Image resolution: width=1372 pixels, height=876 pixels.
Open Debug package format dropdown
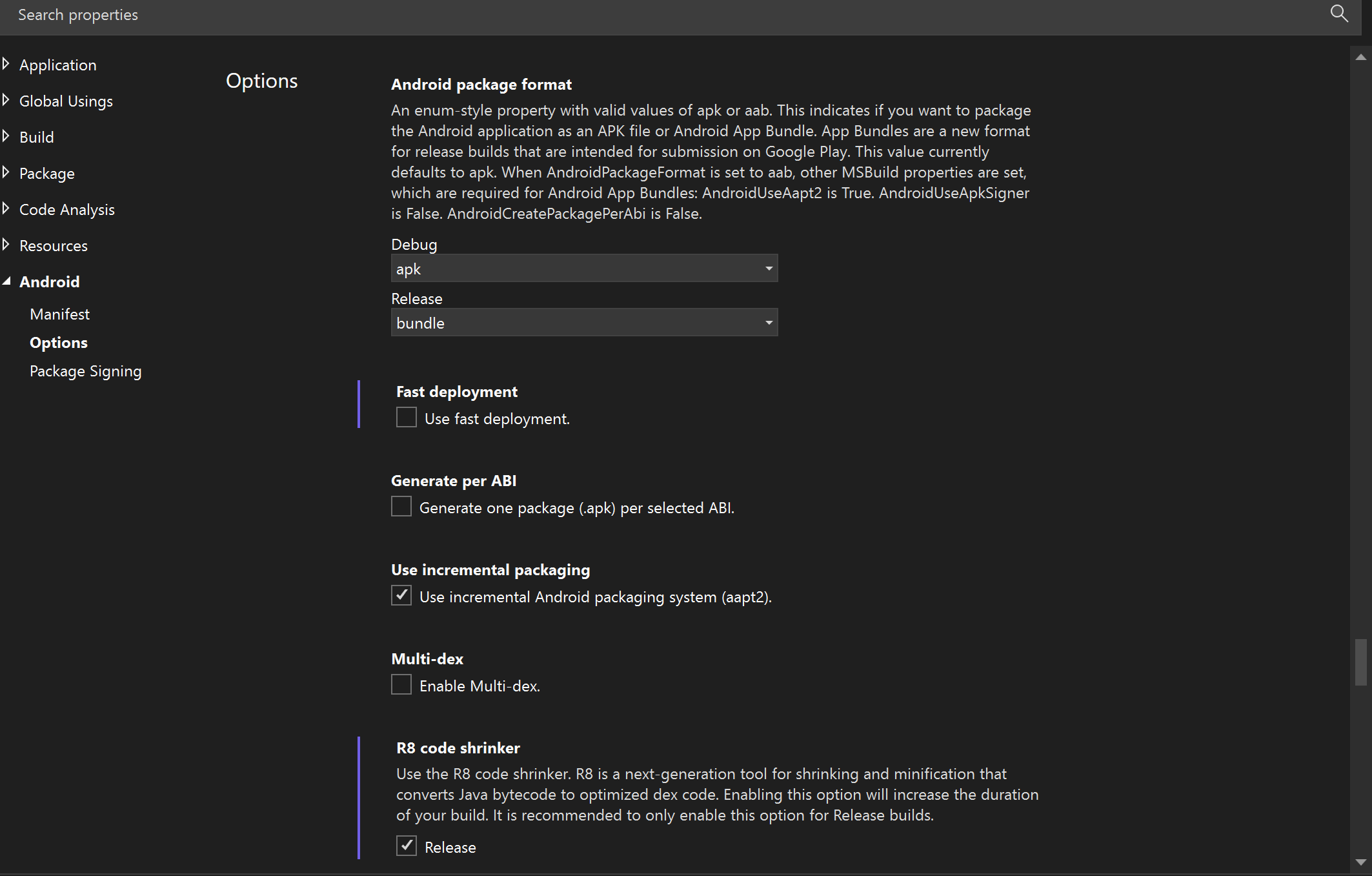[x=584, y=269]
